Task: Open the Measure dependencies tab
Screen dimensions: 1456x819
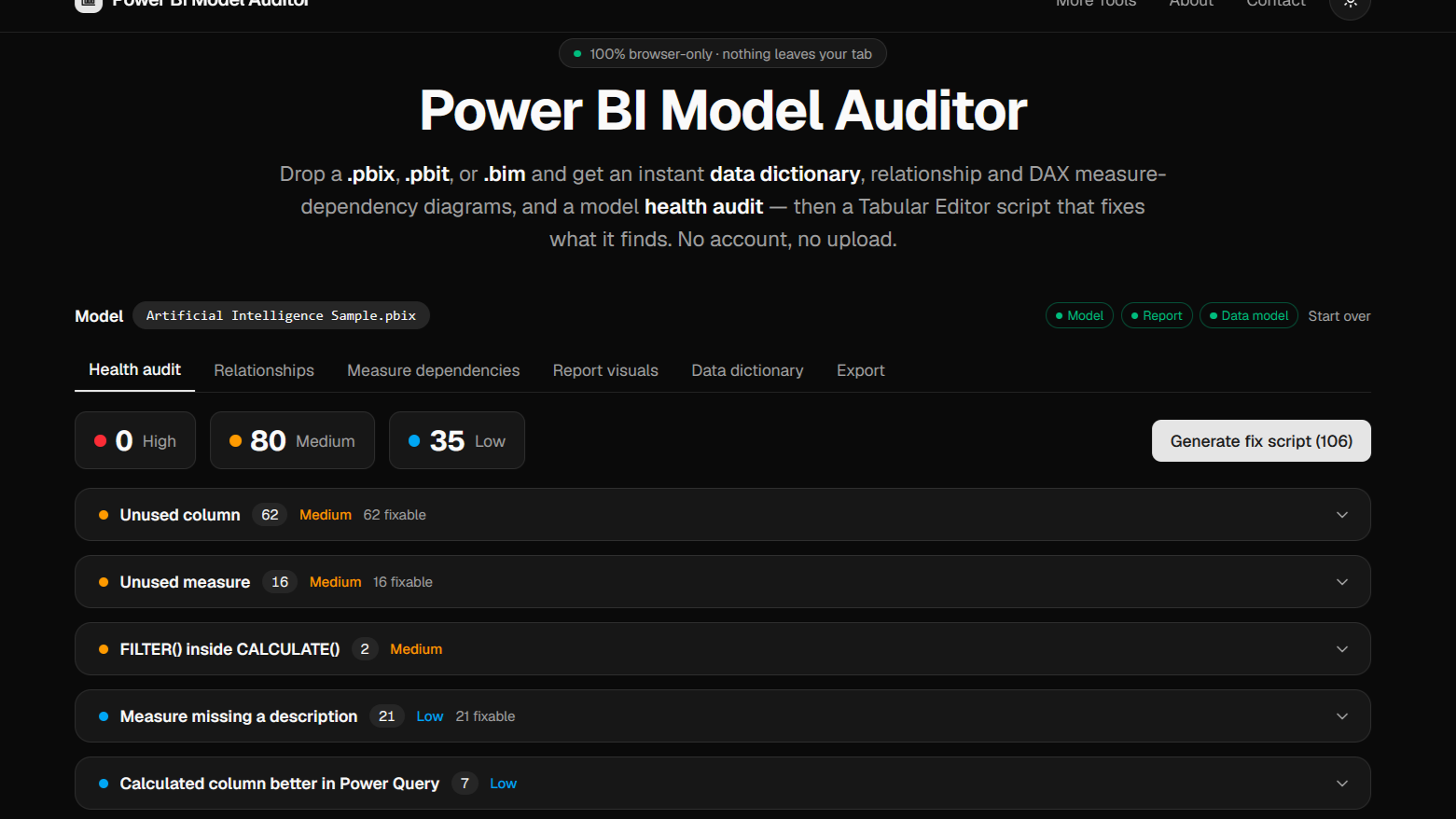Action: point(434,370)
